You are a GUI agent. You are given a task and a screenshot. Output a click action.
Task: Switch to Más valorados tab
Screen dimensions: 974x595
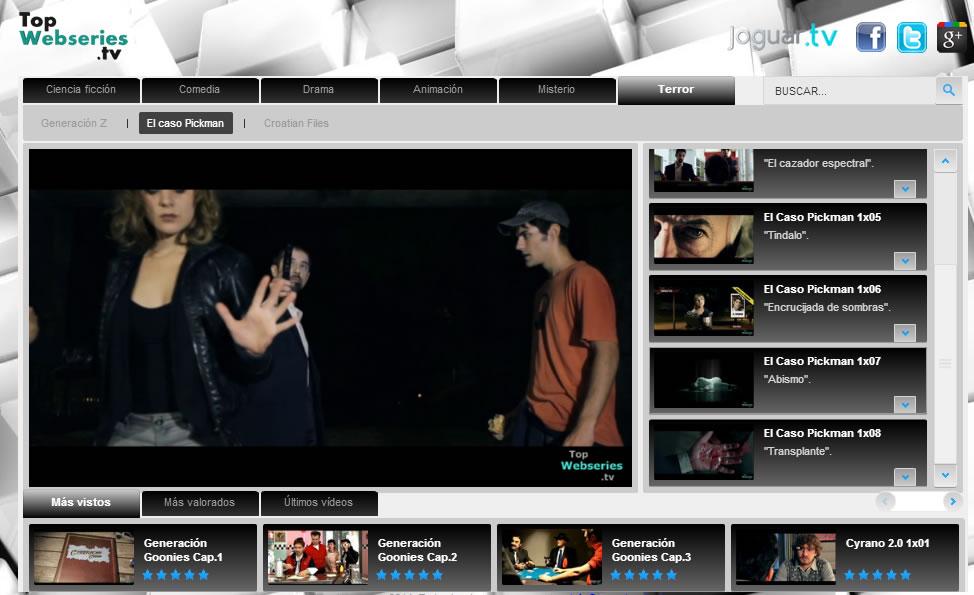point(200,503)
